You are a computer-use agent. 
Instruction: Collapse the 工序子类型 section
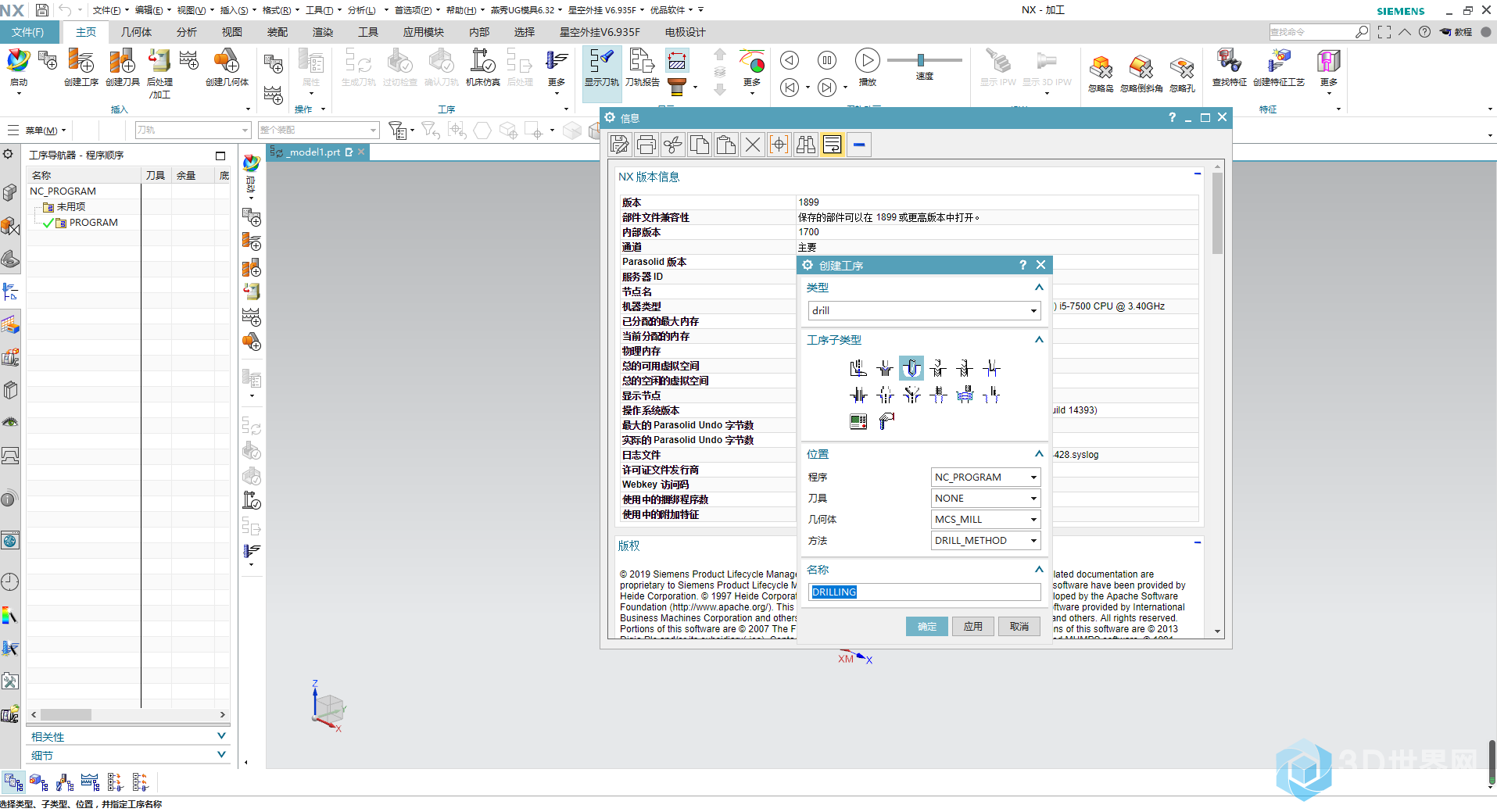(x=1039, y=339)
